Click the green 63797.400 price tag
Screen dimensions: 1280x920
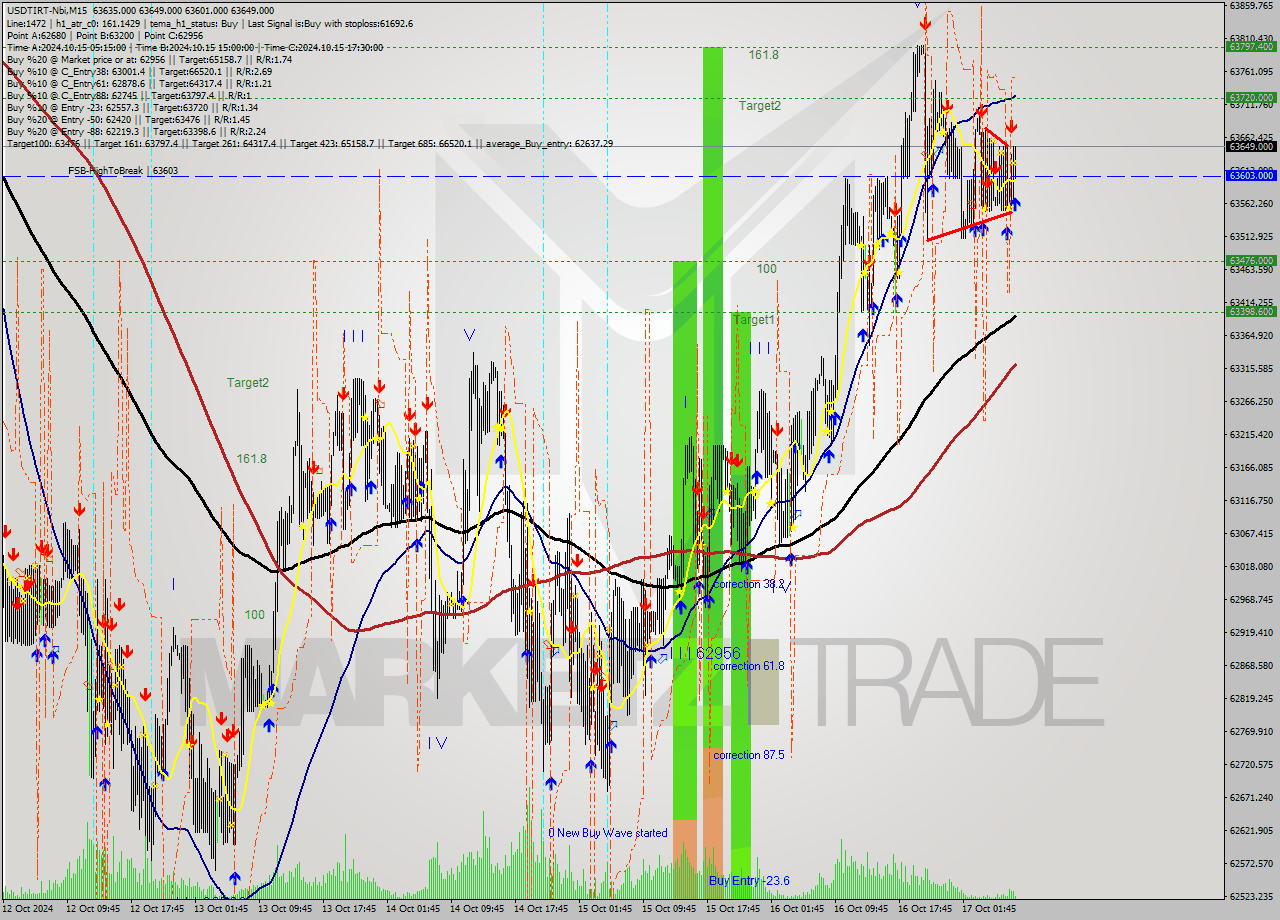tap(1250, 46)
